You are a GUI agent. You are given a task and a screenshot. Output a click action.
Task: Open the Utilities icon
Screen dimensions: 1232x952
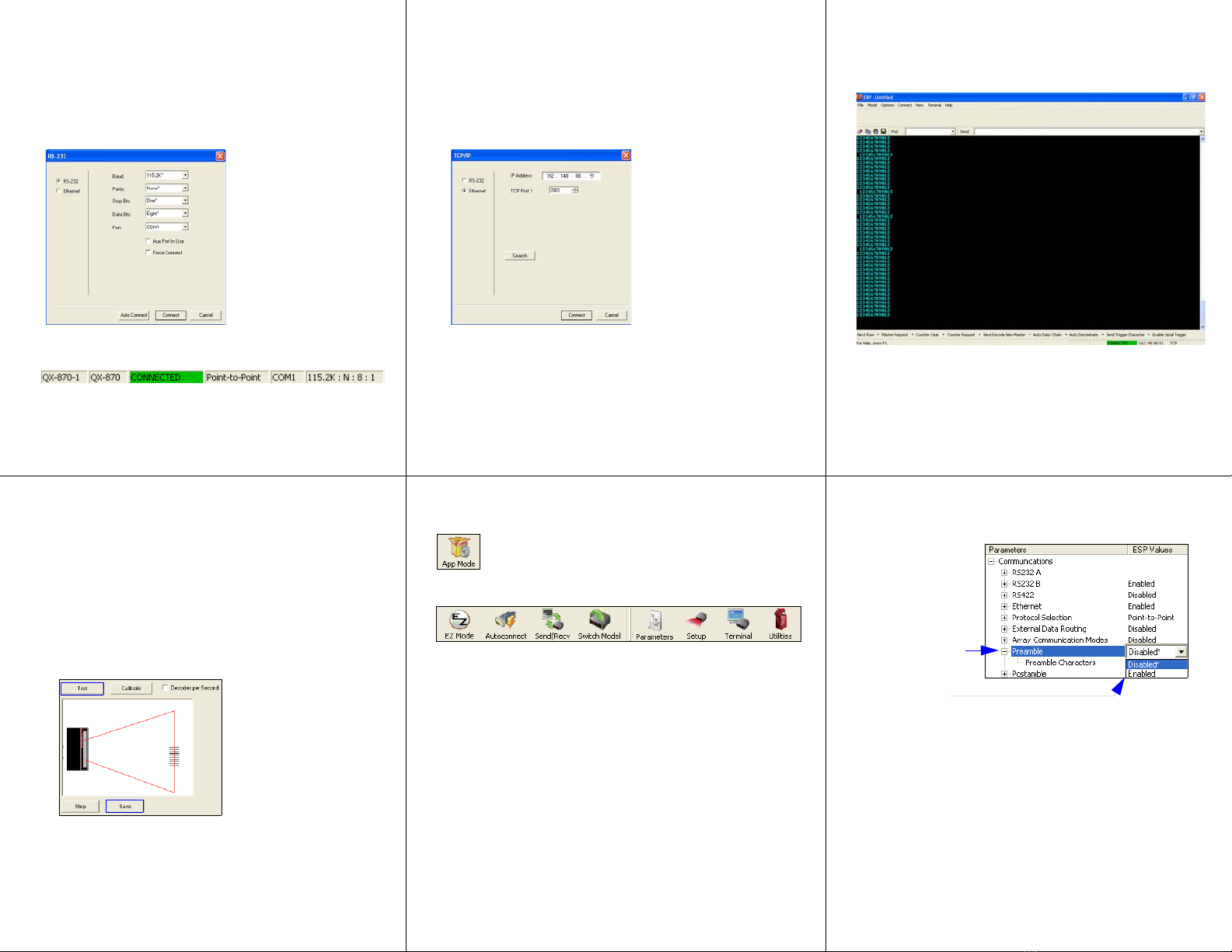780,624
